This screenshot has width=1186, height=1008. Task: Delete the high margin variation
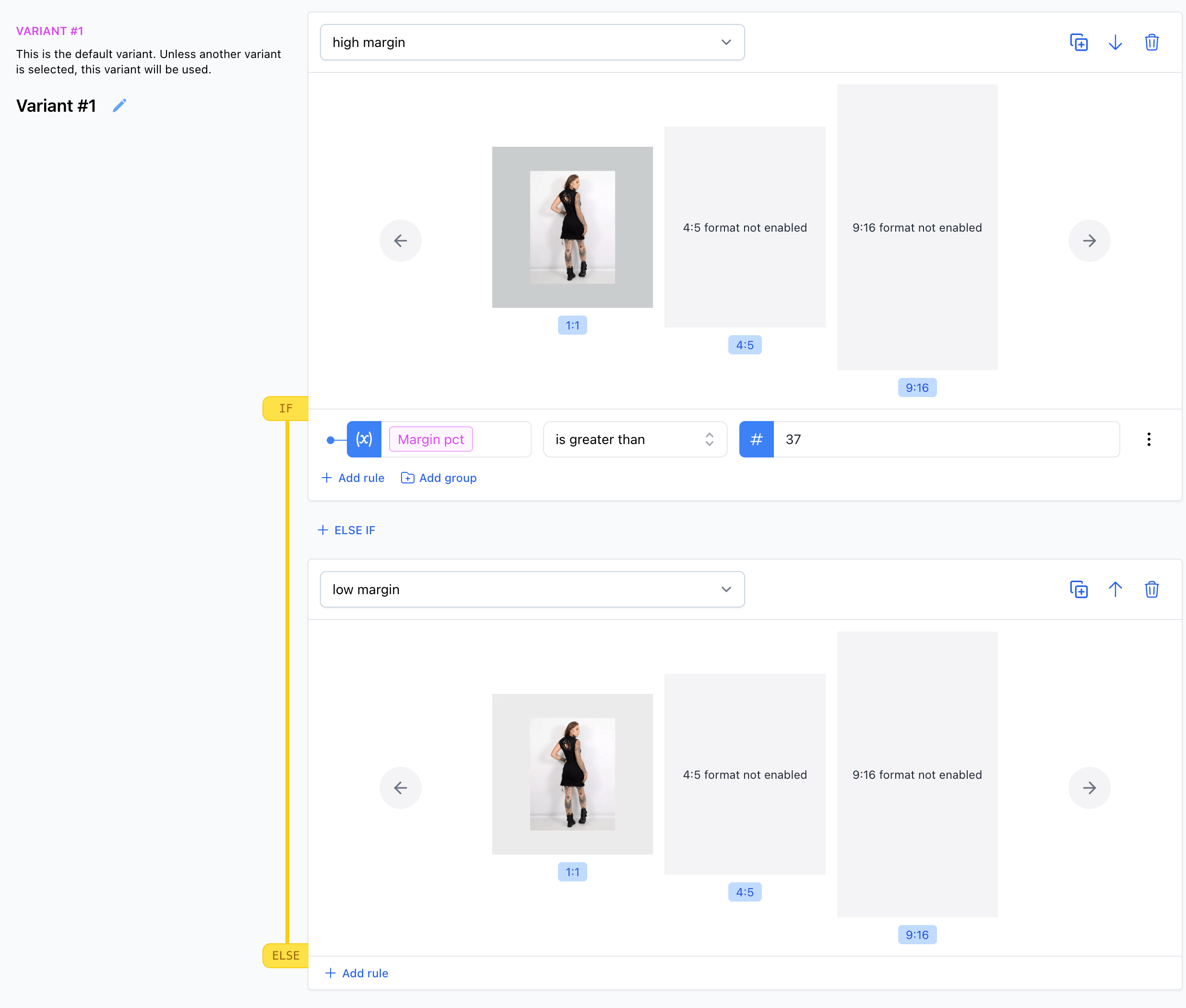tap(1151, 42)
